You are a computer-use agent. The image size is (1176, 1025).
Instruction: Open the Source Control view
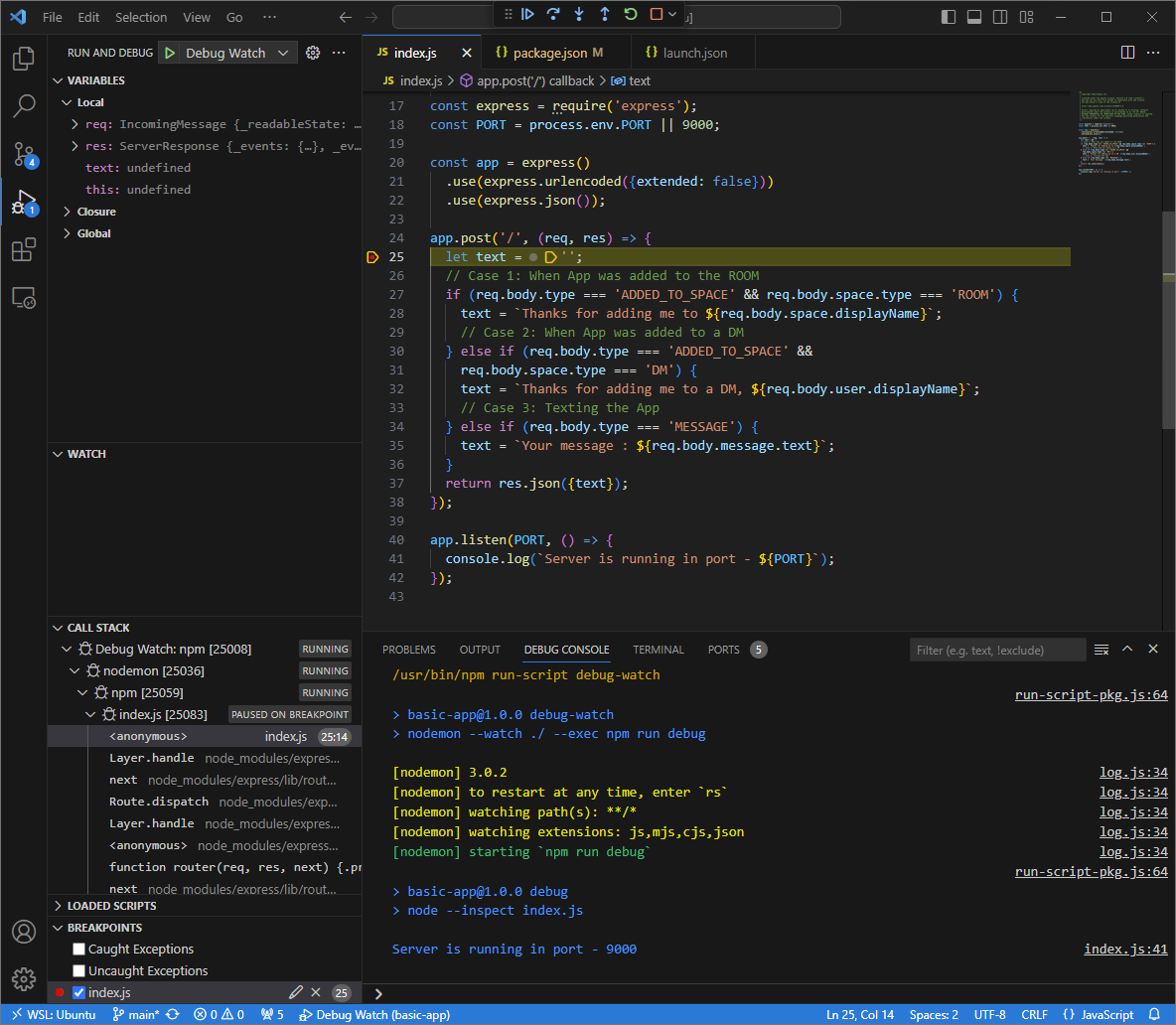tap(24, 154)
